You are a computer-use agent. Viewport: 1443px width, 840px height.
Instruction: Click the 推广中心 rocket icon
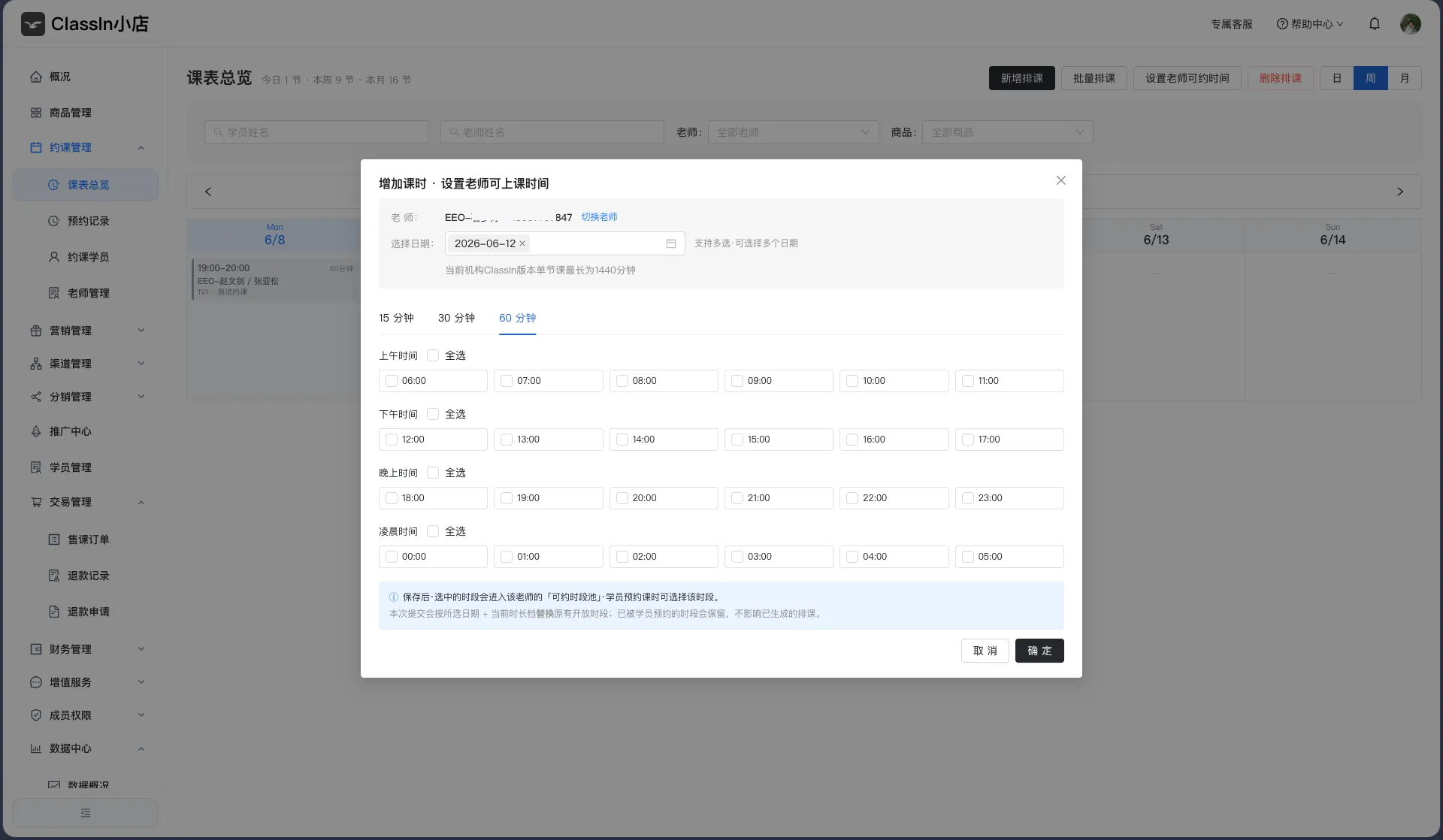(36, 431)
